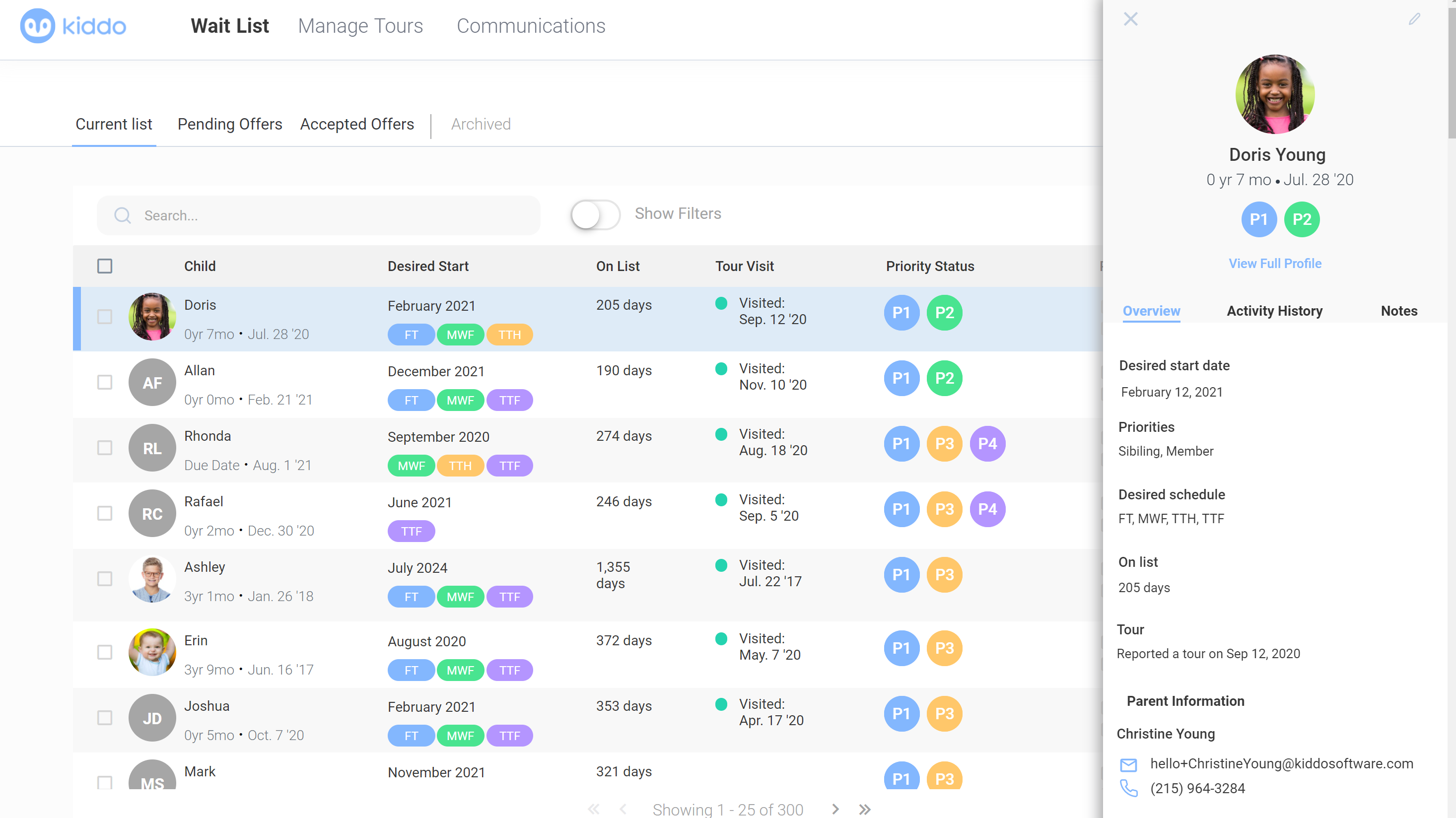Viewport: 1456px width, 818px height.
Task: Switch to the Pending Offers tab
Action: 229,124
